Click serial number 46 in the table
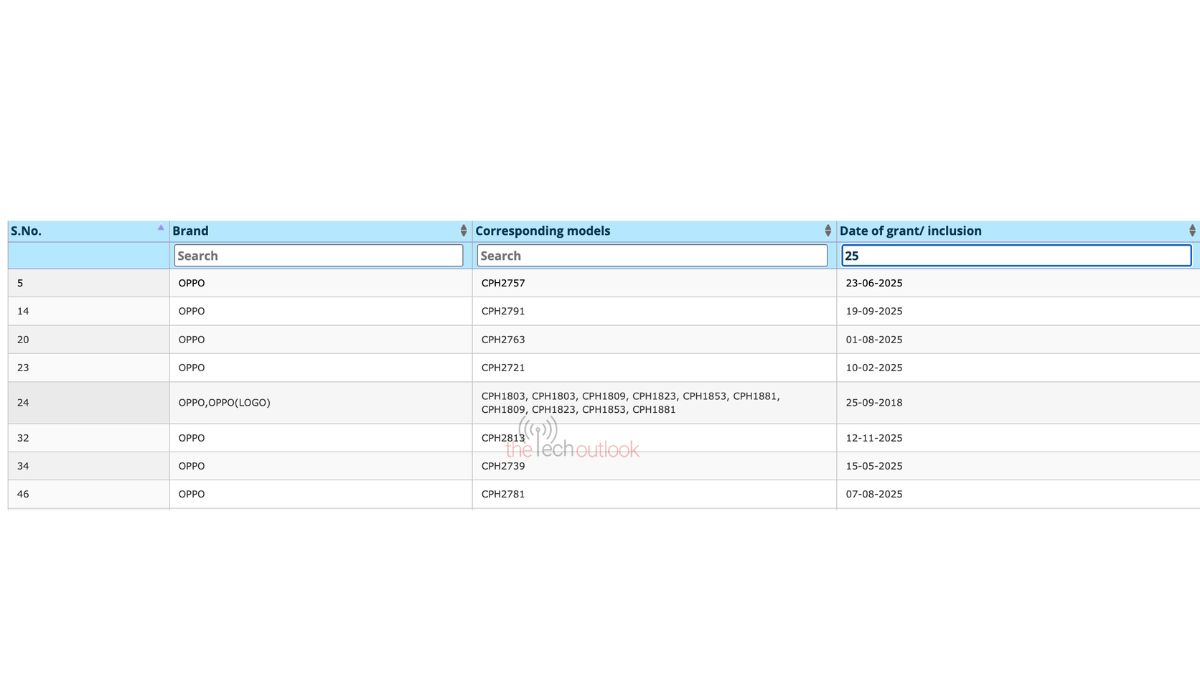The height and width of the screenshot is (675, 1200). [23, 494]
